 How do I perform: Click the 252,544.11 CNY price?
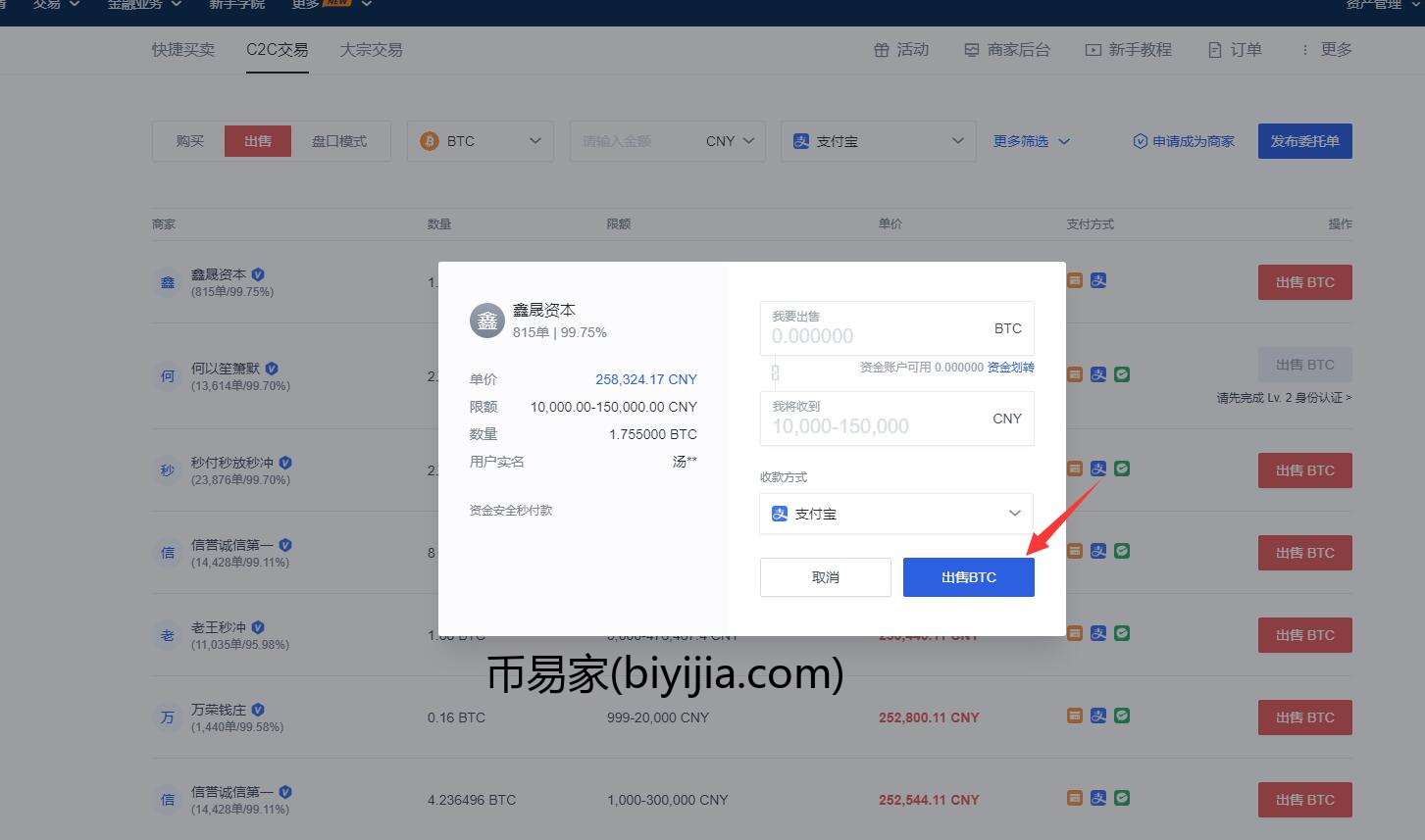pos(929,800)
